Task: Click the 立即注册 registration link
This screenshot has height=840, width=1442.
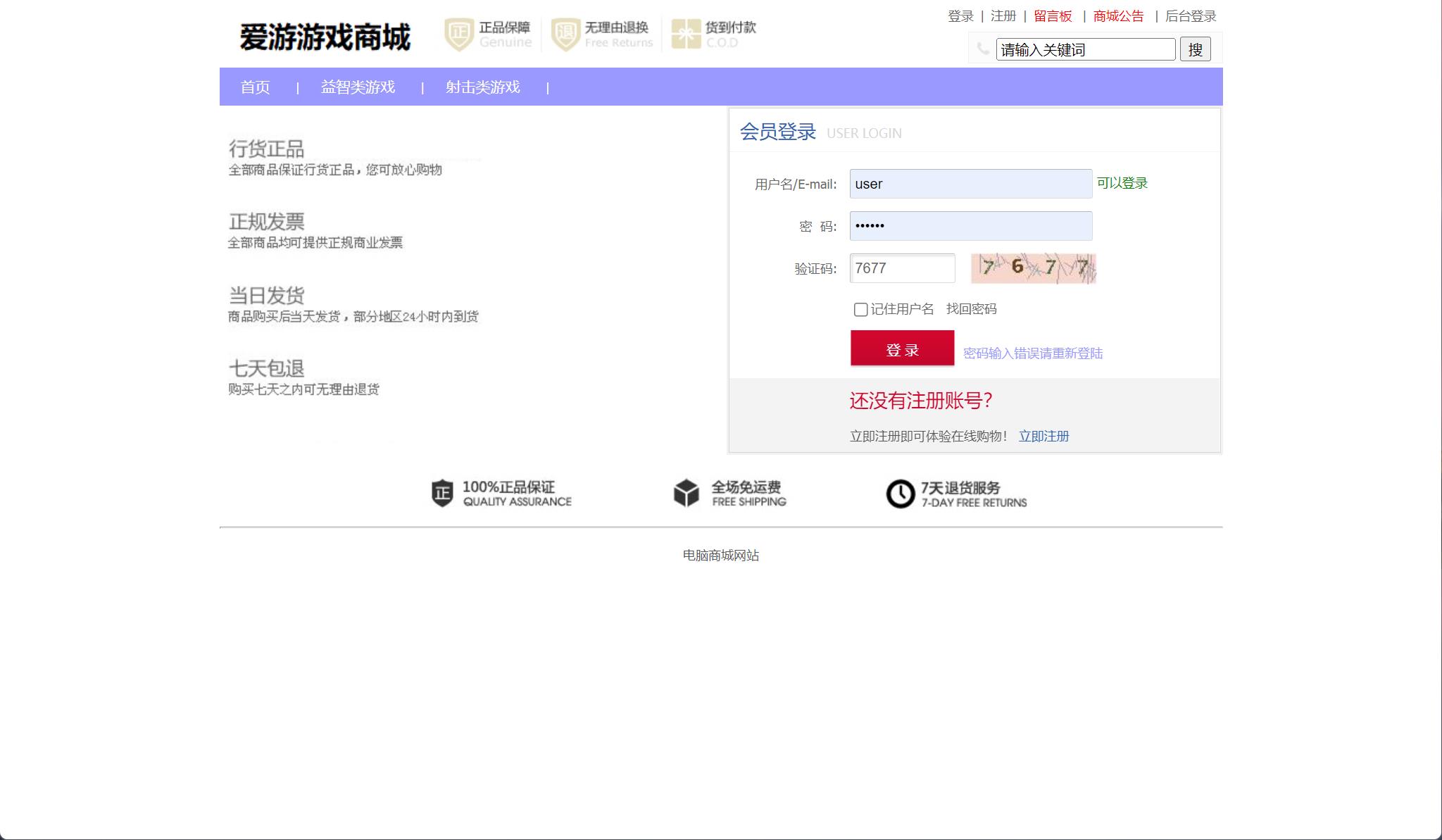Action: (x=1044, y=437)
